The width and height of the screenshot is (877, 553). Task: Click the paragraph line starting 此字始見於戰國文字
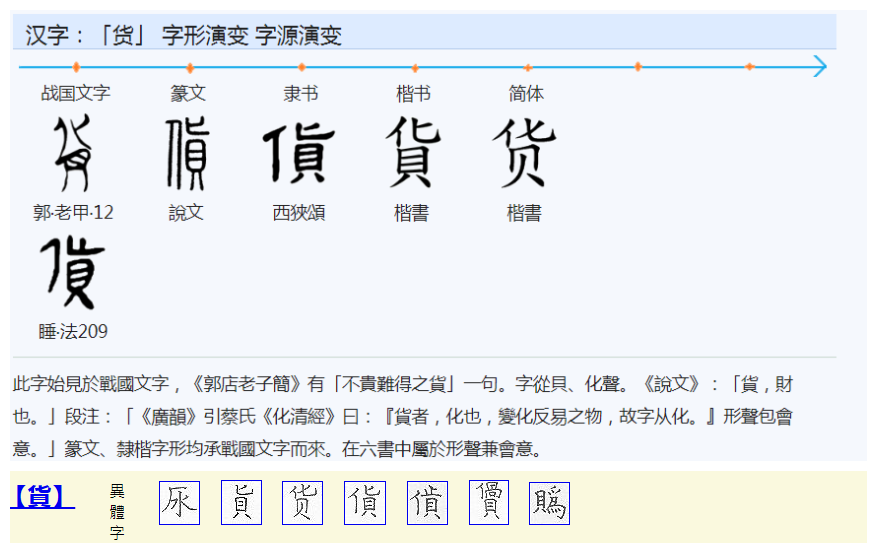(403, 384)
